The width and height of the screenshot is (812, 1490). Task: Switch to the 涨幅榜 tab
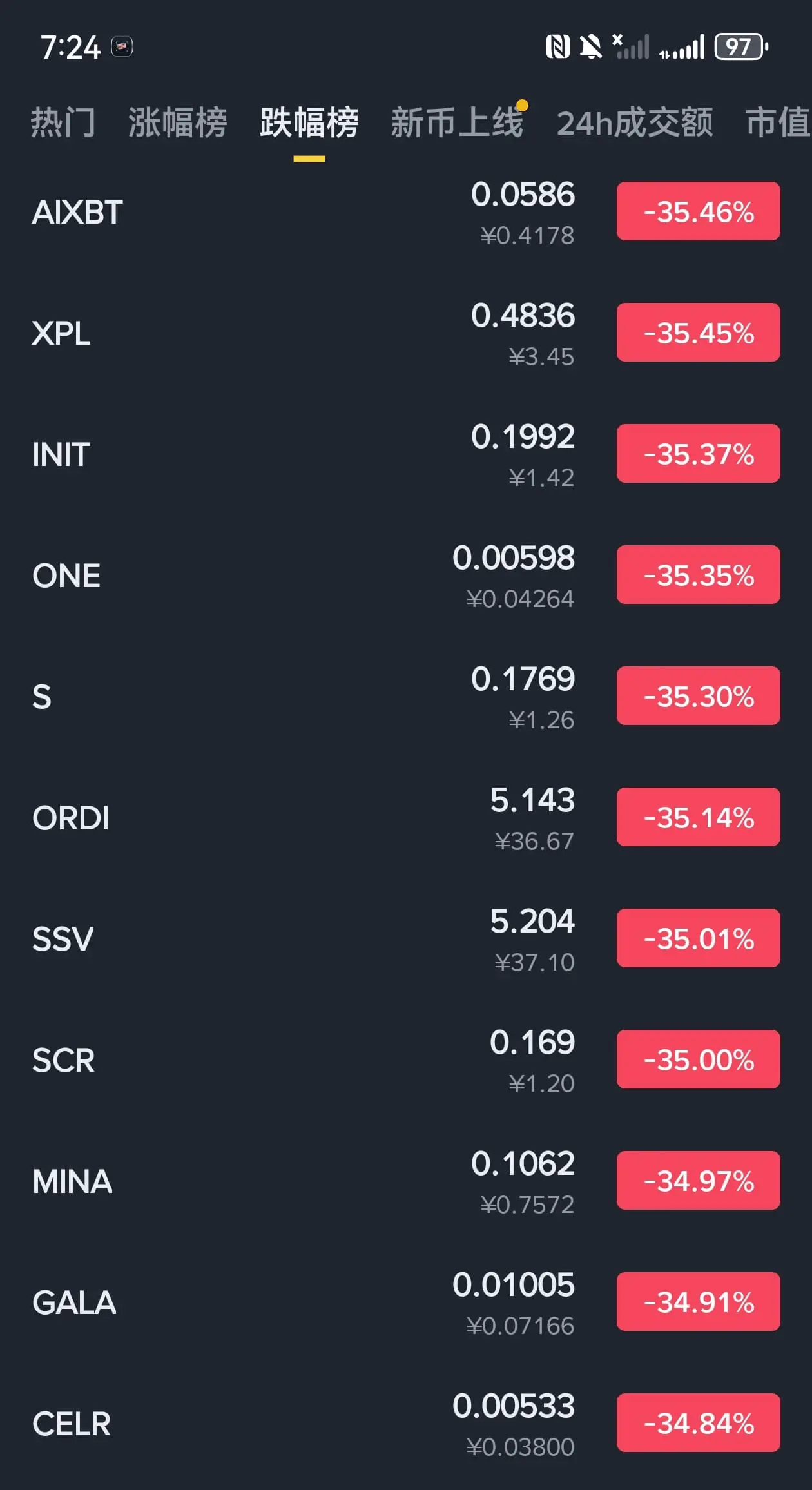(178, 122)
